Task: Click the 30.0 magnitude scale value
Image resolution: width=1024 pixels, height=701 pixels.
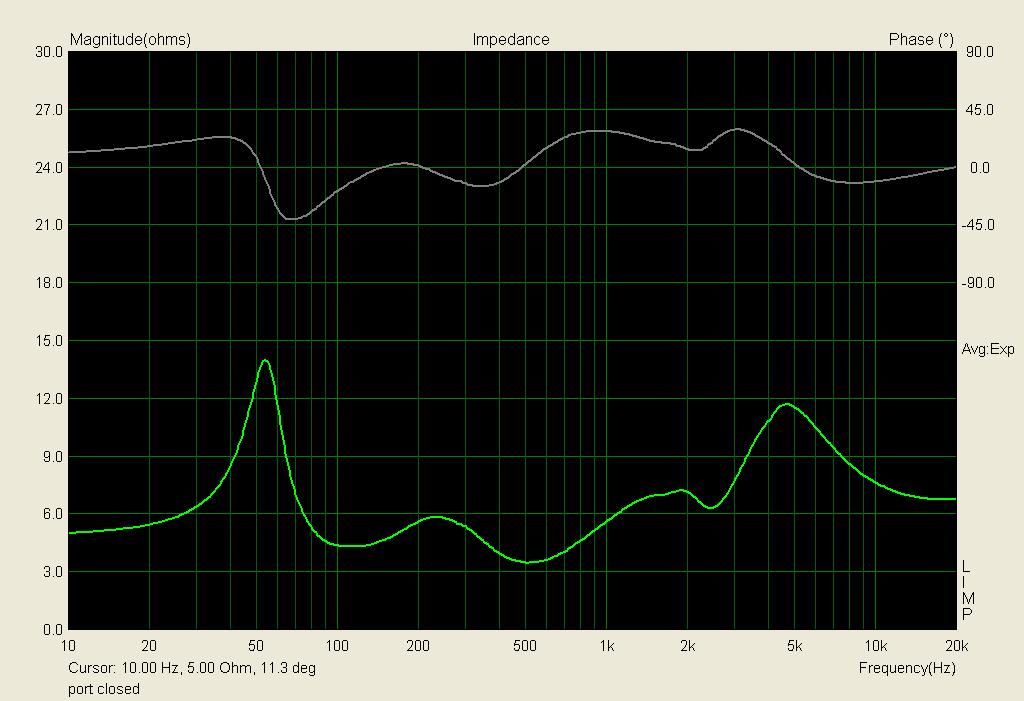Action: coord(49,52)
